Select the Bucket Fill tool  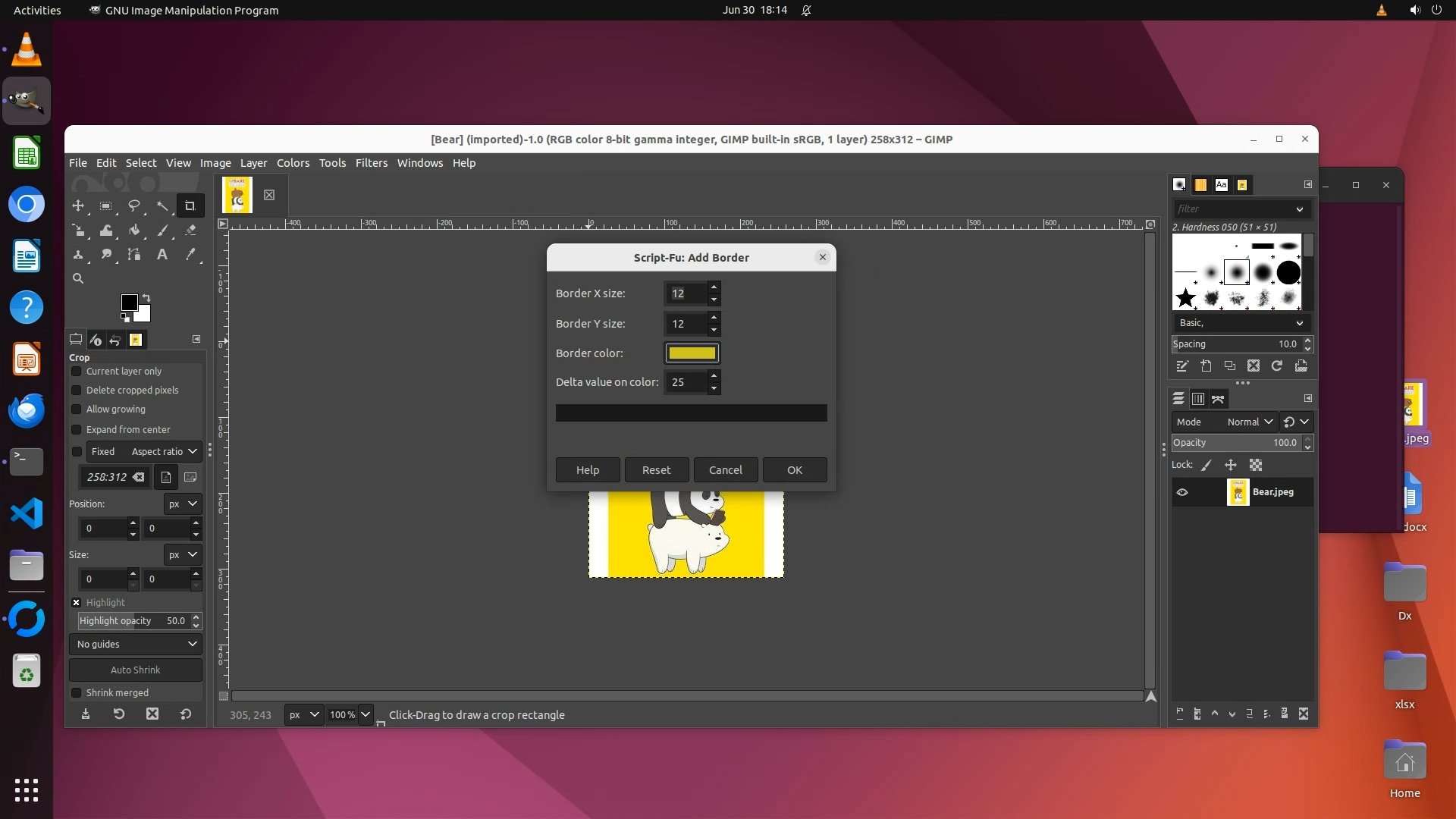pyautogui.click(x=134, y=231)
